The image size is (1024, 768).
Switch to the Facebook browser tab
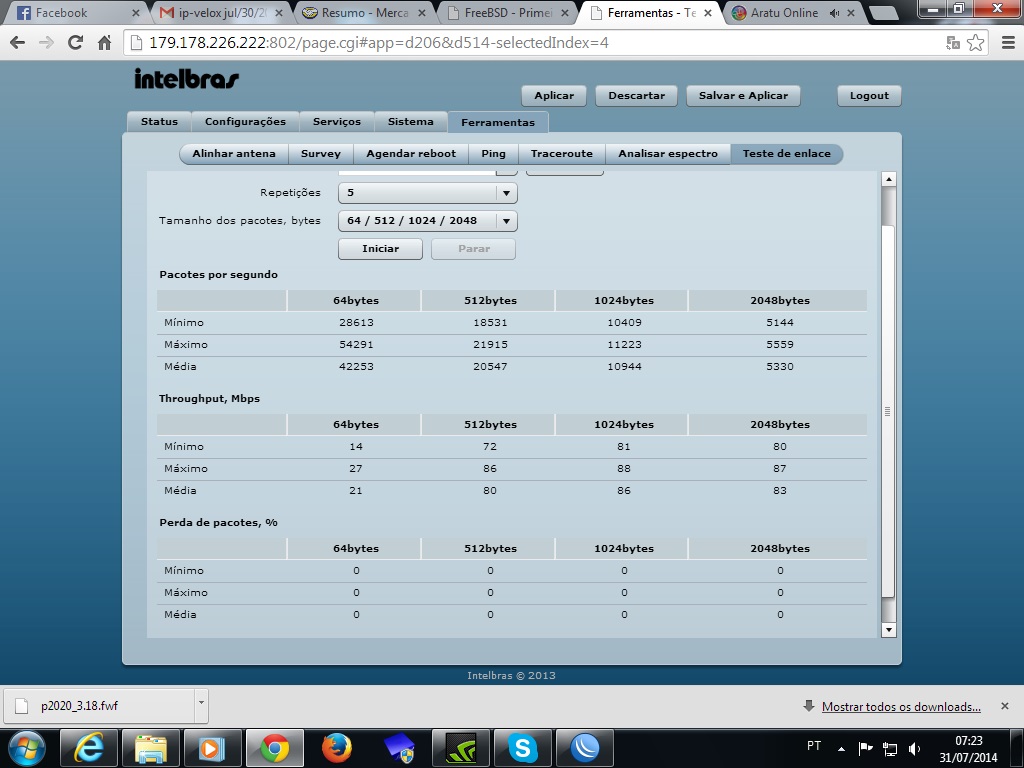73,13
